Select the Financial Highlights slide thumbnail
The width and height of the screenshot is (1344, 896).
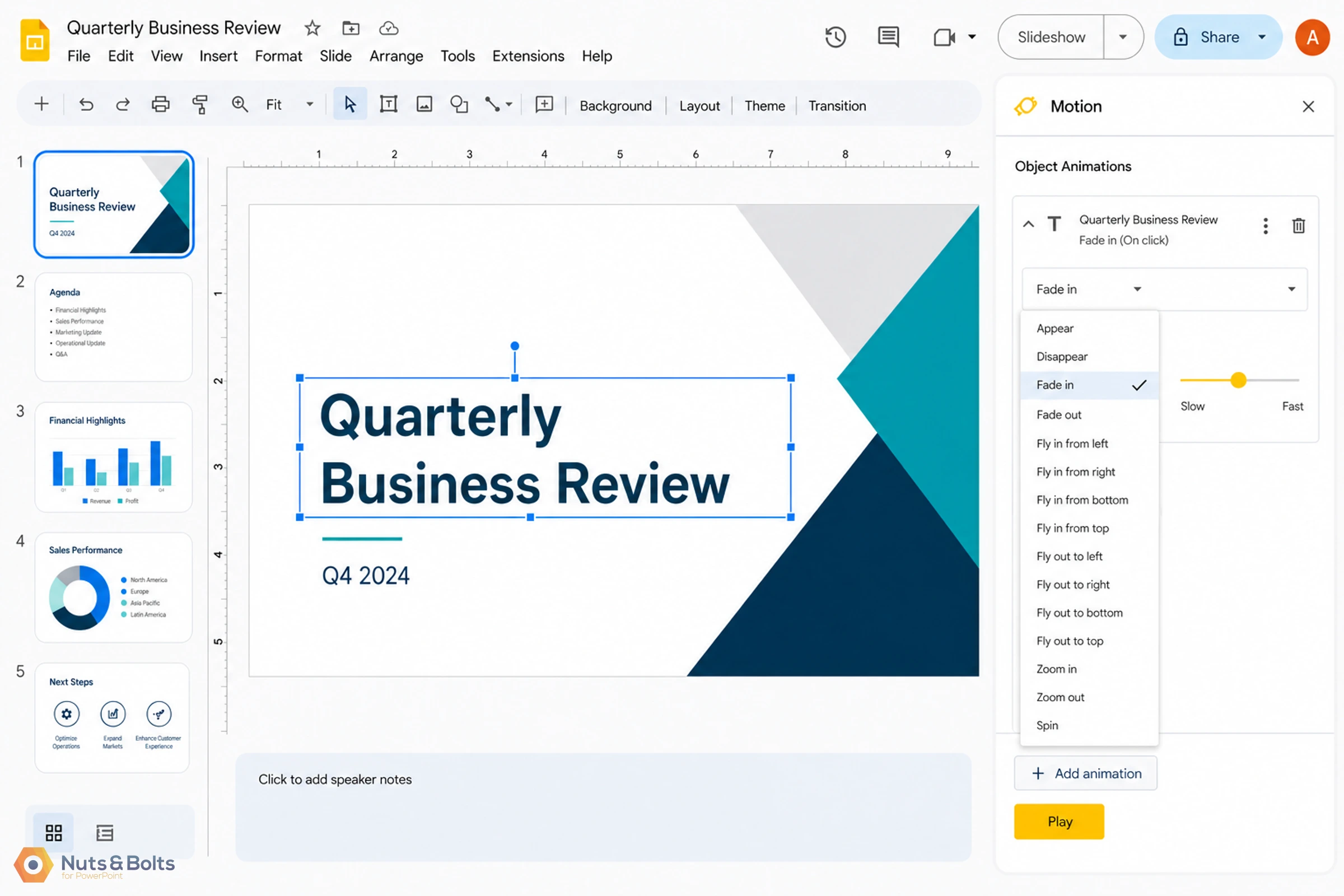pos(114,457)
